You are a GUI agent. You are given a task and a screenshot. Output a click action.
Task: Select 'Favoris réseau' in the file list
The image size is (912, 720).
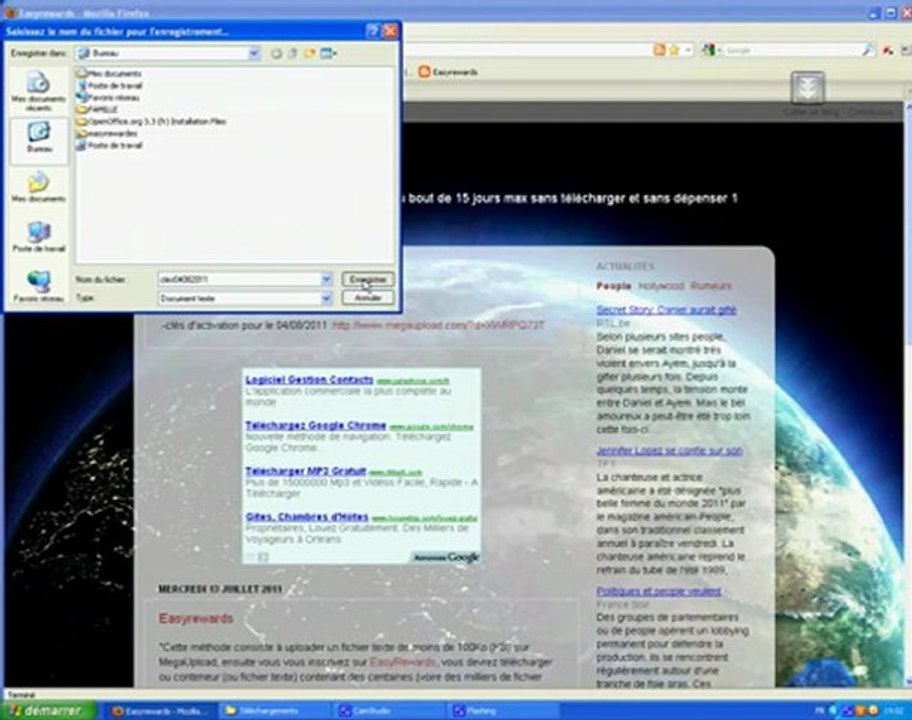tap(109, 98)
